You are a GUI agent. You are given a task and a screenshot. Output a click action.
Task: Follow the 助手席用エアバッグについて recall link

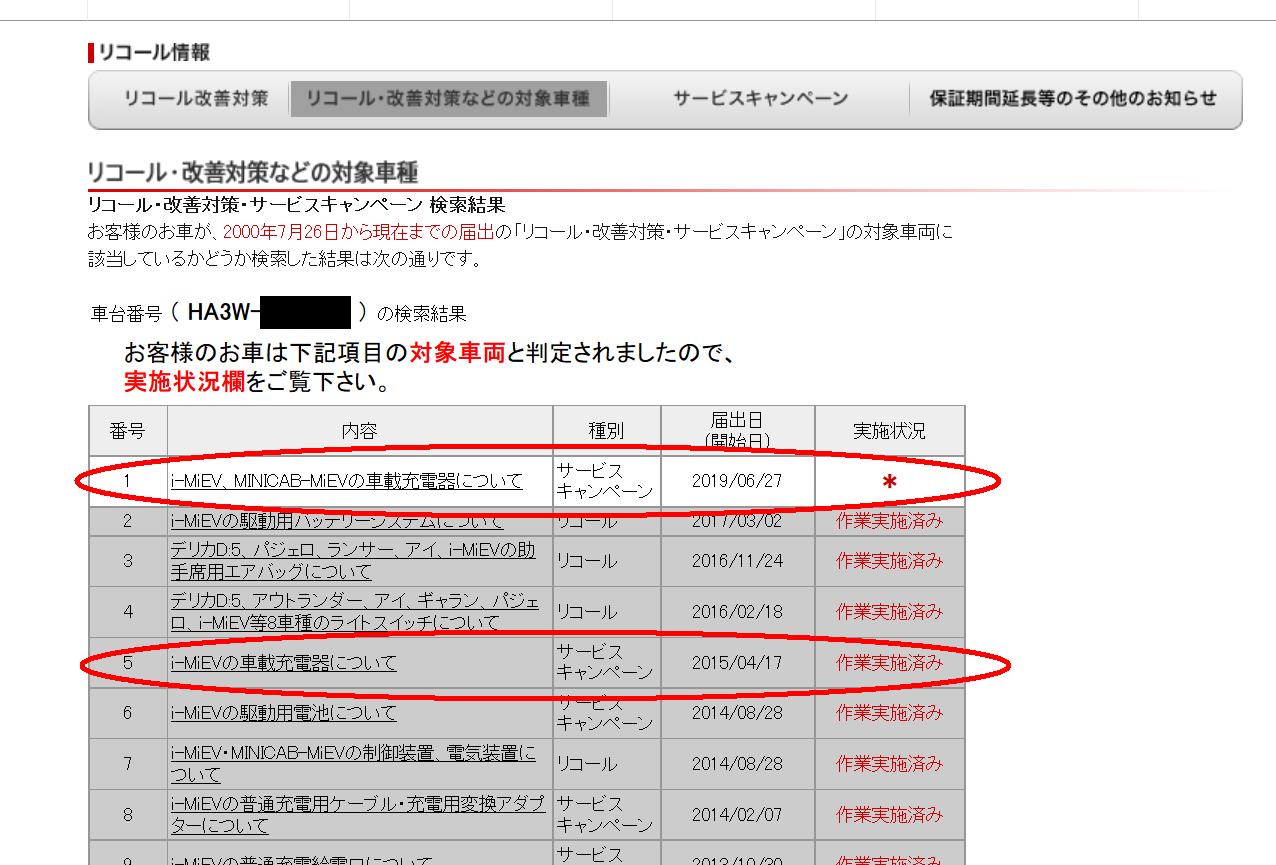pos(353,561)
